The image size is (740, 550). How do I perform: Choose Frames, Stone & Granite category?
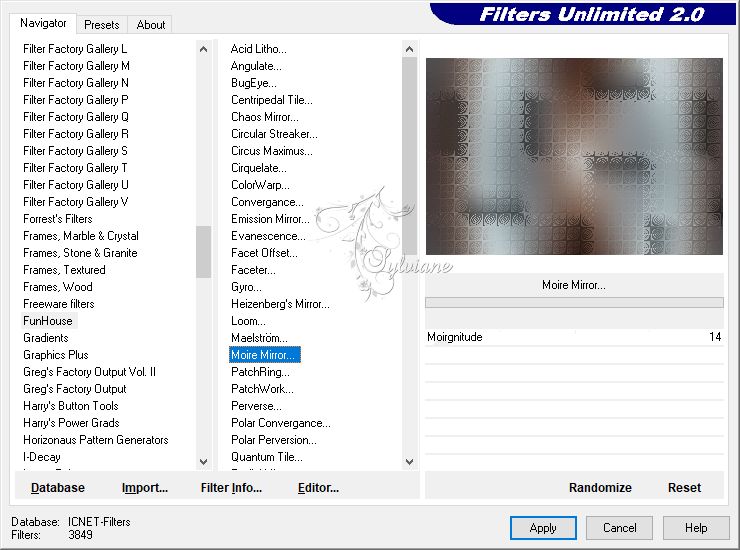click(x=80, y=253)
